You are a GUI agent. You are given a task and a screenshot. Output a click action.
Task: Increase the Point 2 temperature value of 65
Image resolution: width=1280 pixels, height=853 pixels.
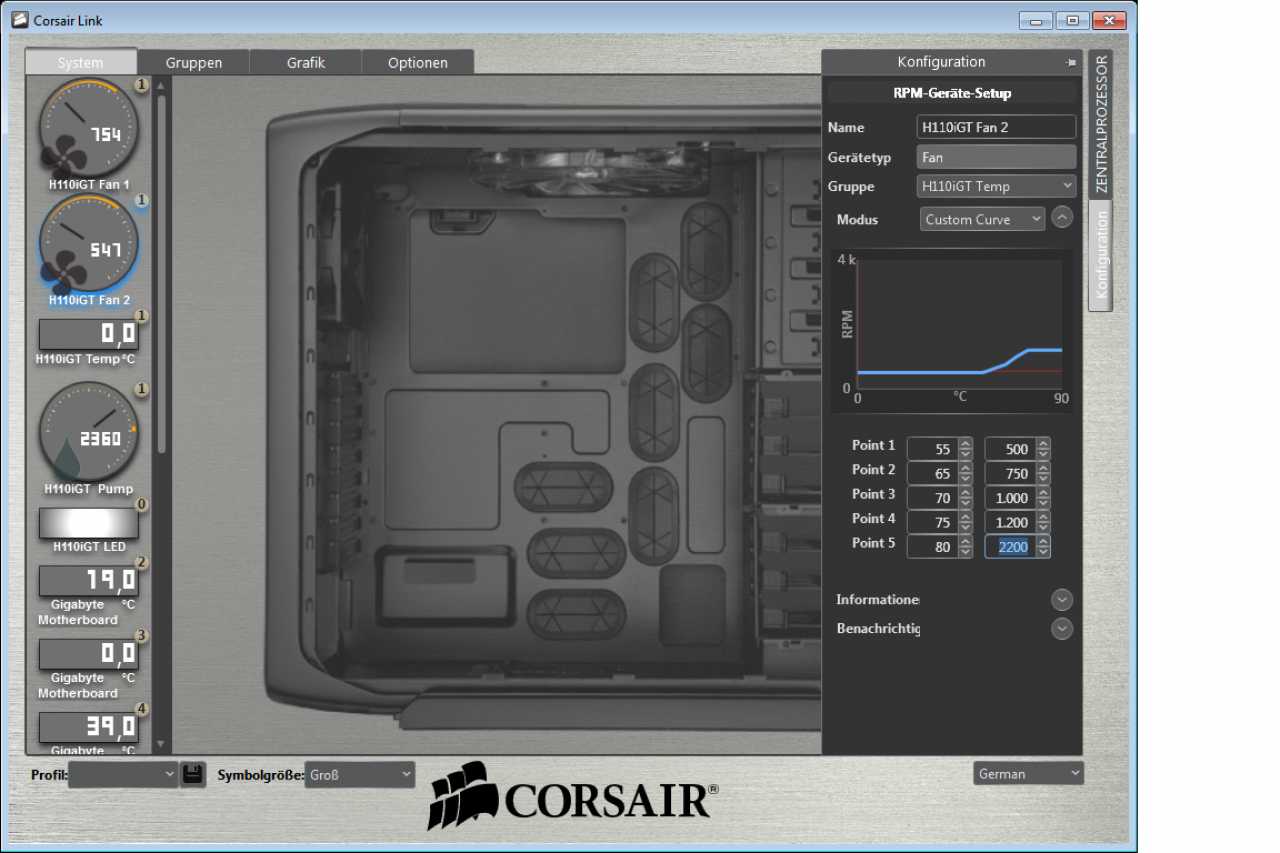pyautogui.click(x=965, y=468)
